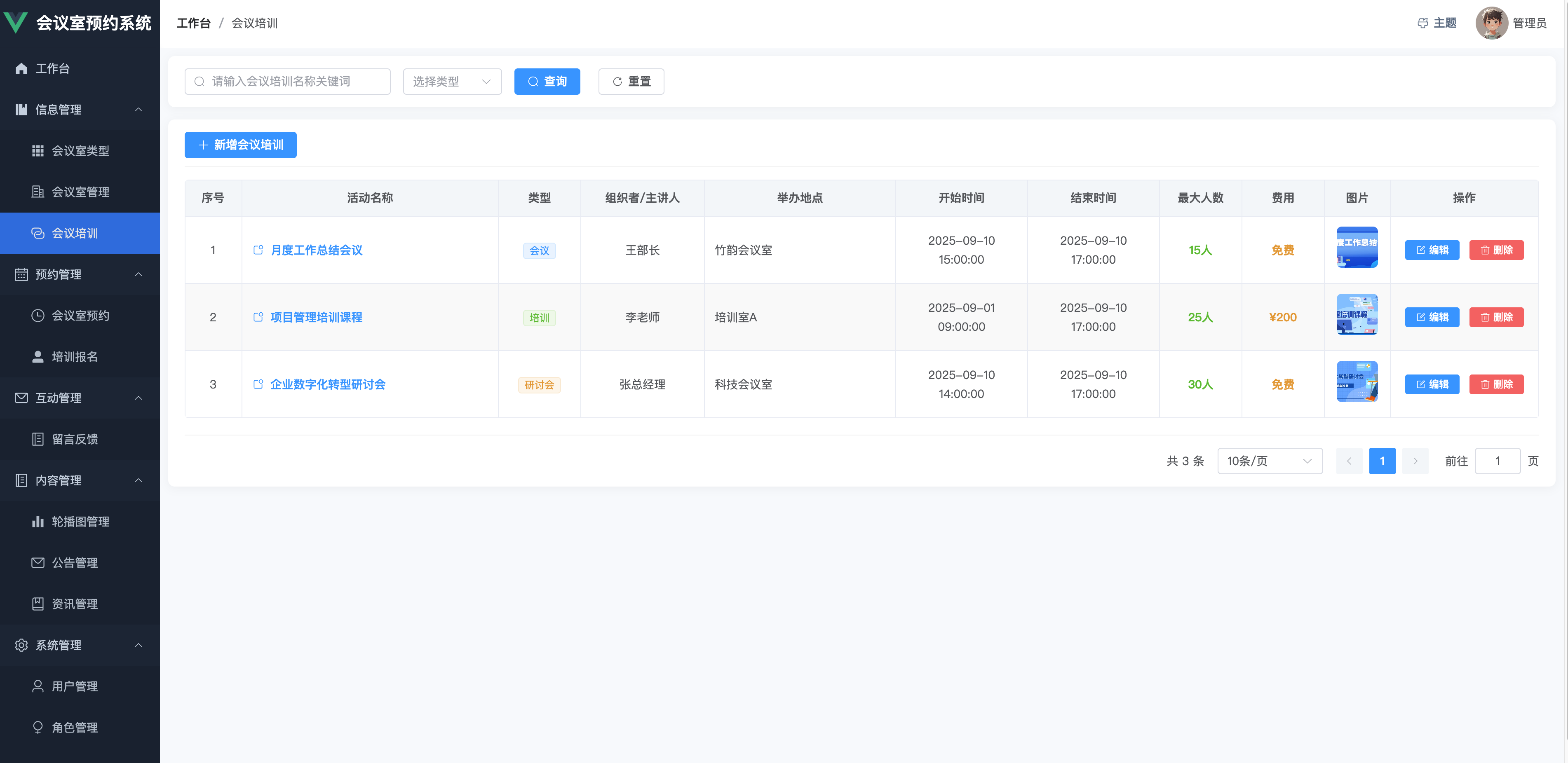
Task: Delete the 项目管理培训课程 row
Action: 1495,317
